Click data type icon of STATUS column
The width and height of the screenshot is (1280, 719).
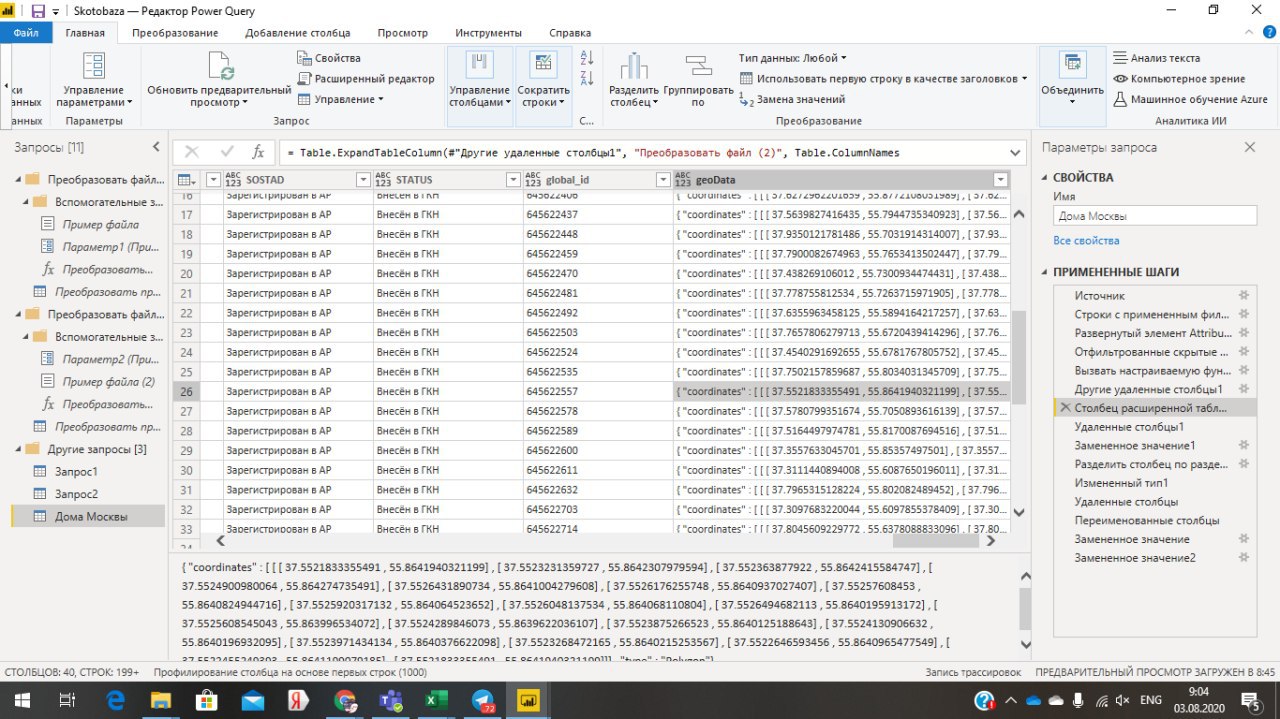(x=383, y=179)
